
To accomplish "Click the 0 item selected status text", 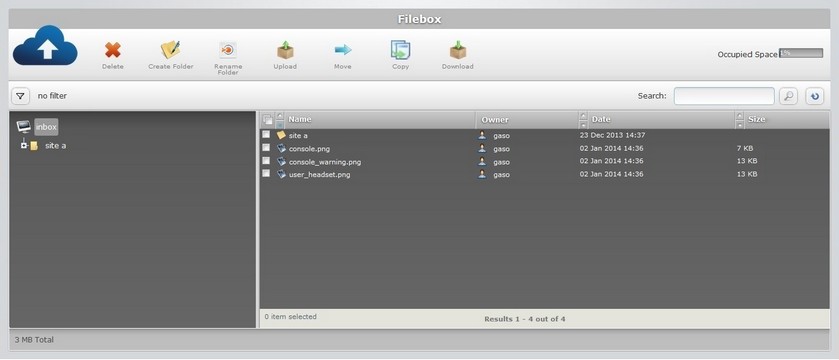I will (x=291, y=317).
